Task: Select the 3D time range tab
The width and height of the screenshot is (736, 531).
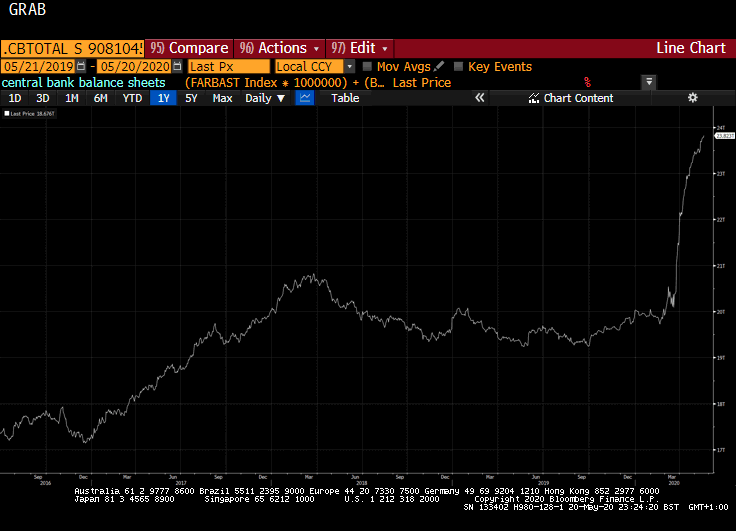Action: (x=43, y=98)
